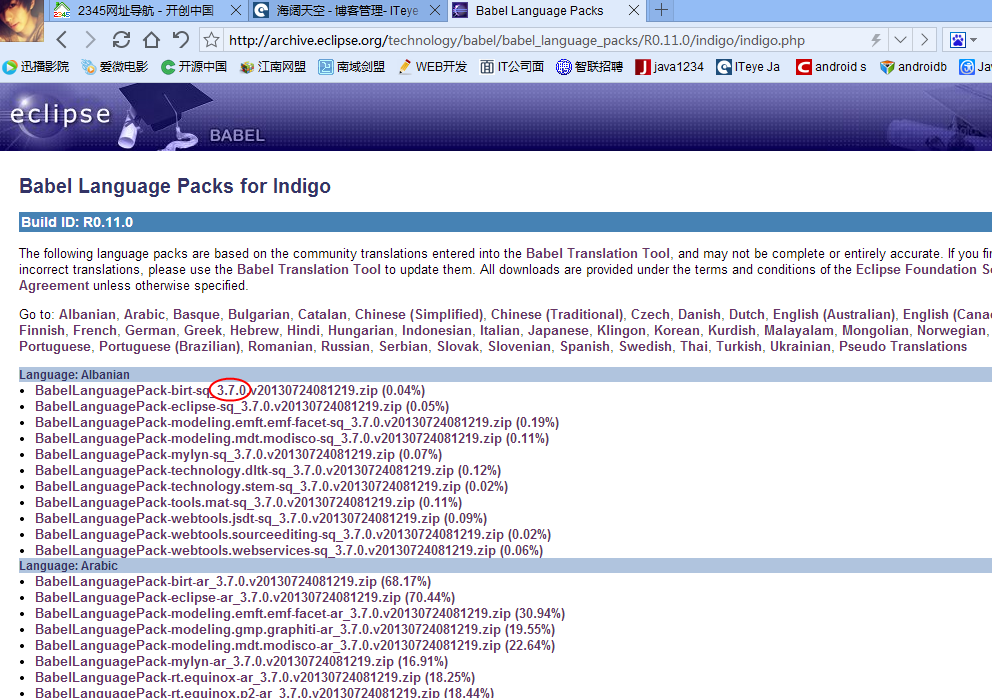Viewport: 992px width, 698px height.
Task: Close the 2345网址导航 tab
Action: click(x=235, y=10)
